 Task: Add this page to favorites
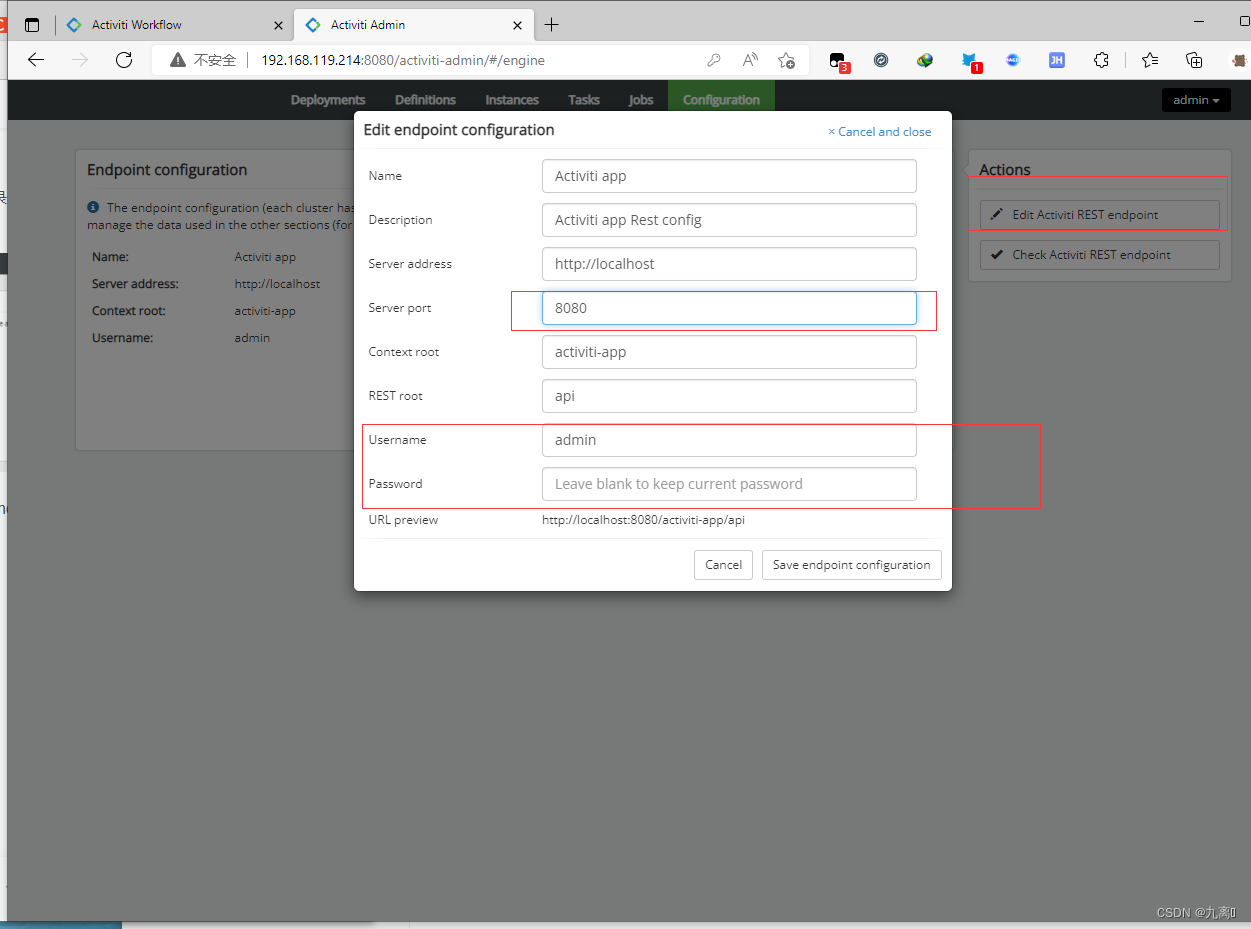[787, 60]
